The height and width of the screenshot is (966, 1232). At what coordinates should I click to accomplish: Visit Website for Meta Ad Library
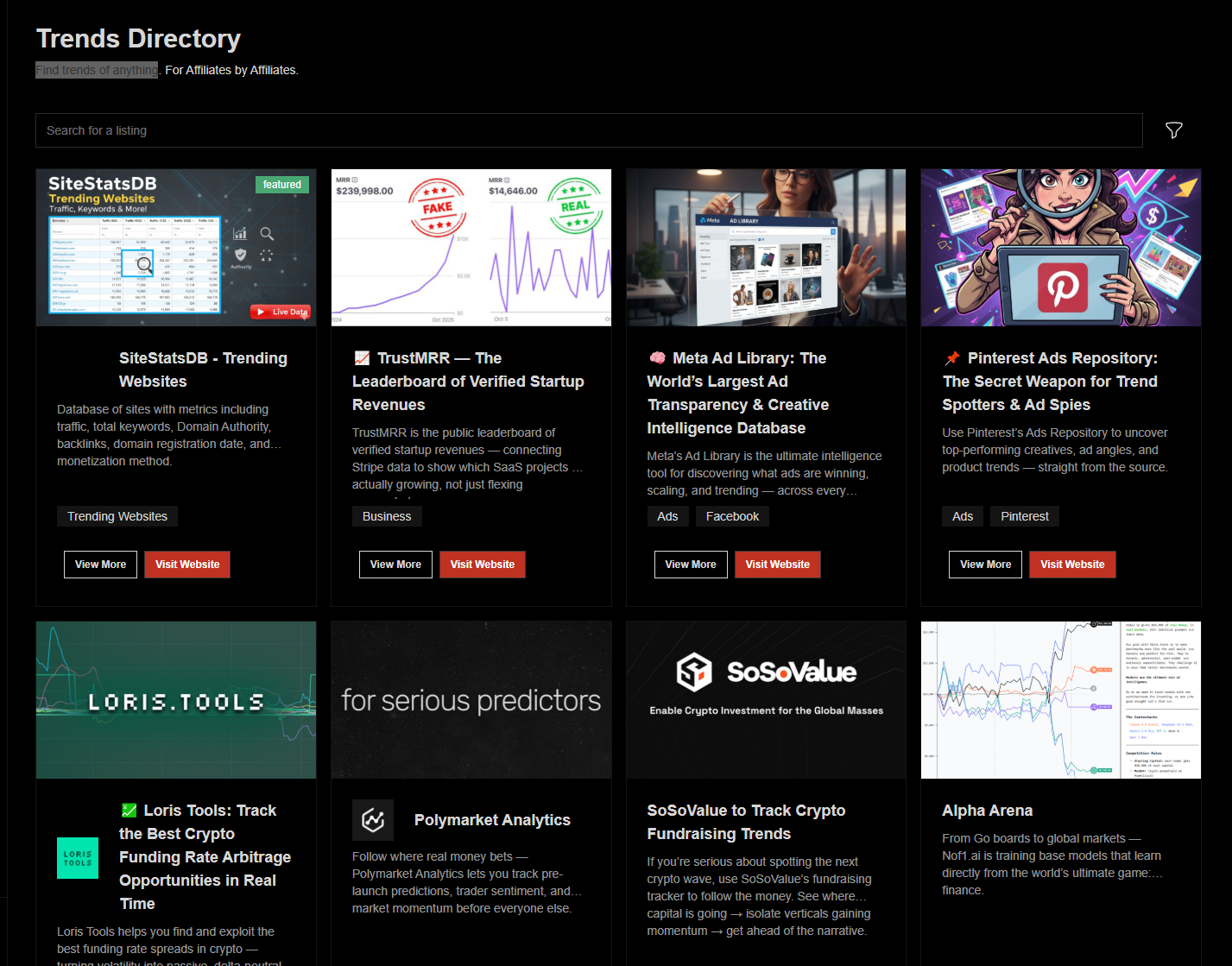(x=778, y=565)
